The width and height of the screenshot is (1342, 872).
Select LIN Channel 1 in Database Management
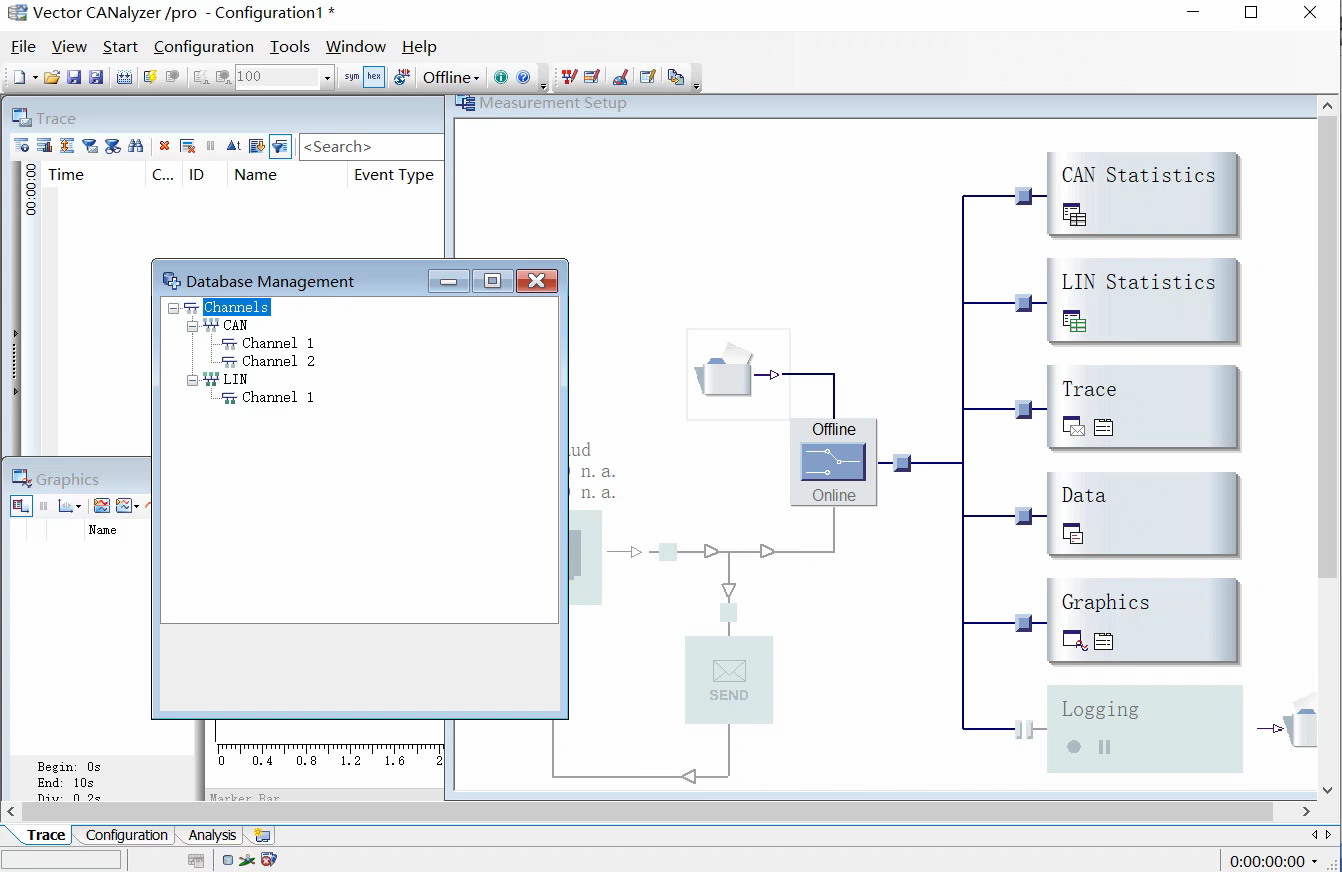coord(277,397)
